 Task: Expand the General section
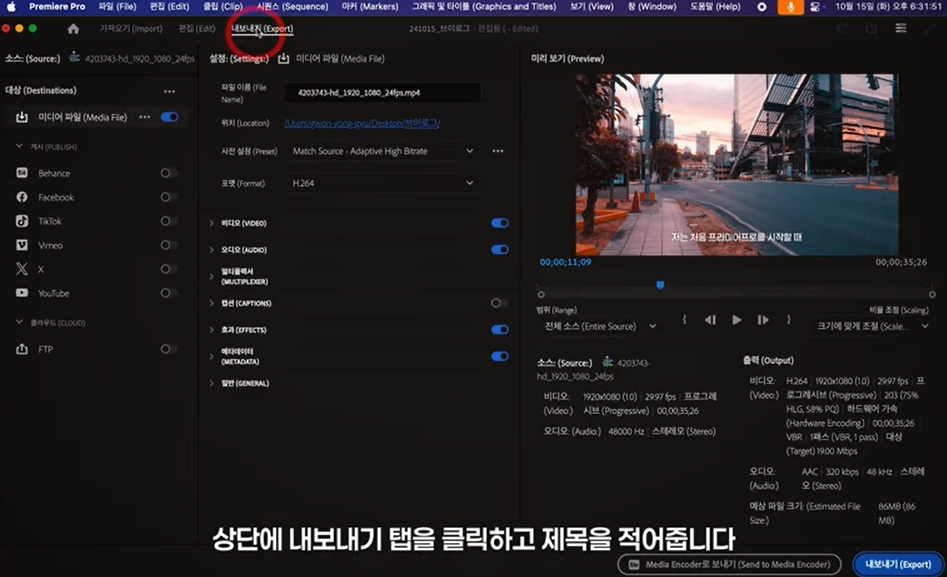[211, 383]
